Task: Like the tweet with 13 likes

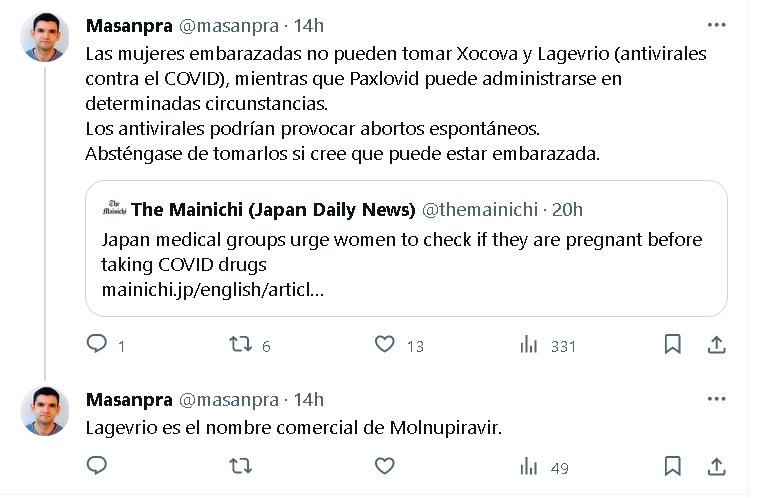Action: click(385, 345)
